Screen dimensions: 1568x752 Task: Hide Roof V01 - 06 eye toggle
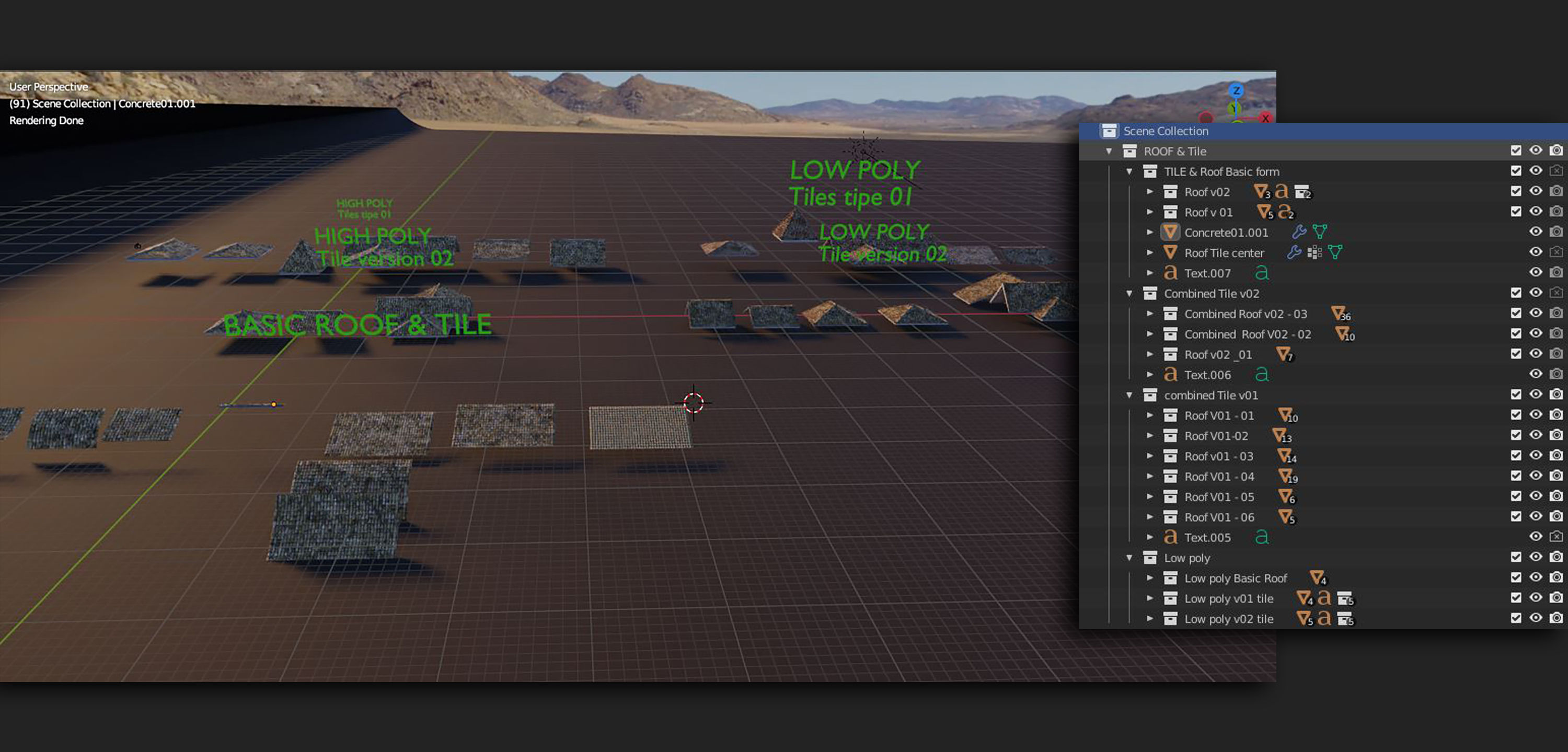click(1536, 516)
